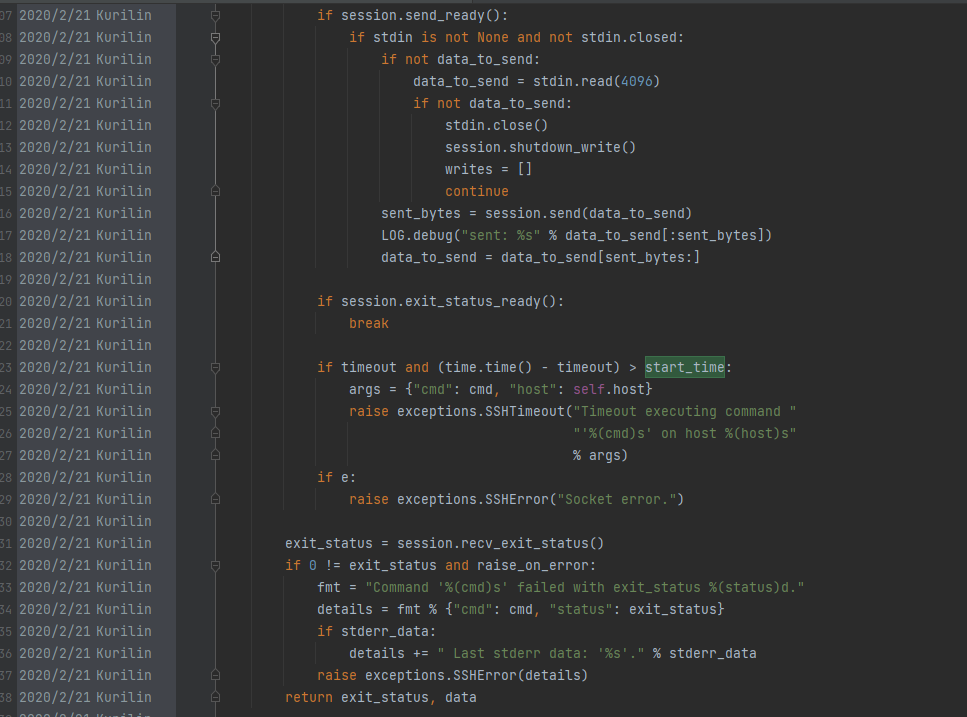The image size is (967, 717).
Task: Click the 'continue' keyword
Action: pyautogui.click(x=477, y=192)
